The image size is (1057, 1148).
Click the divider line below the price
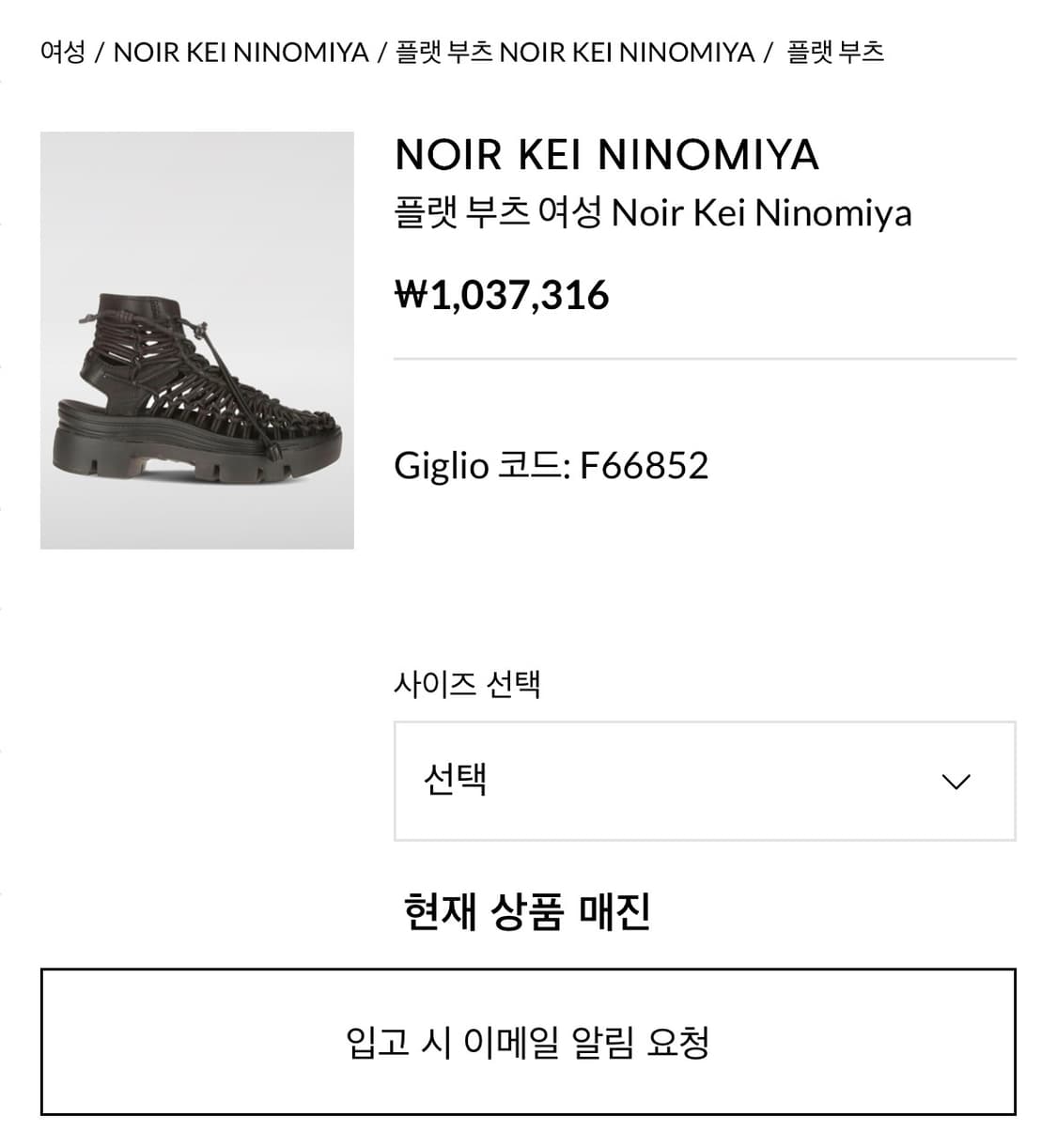pos(705,359)
